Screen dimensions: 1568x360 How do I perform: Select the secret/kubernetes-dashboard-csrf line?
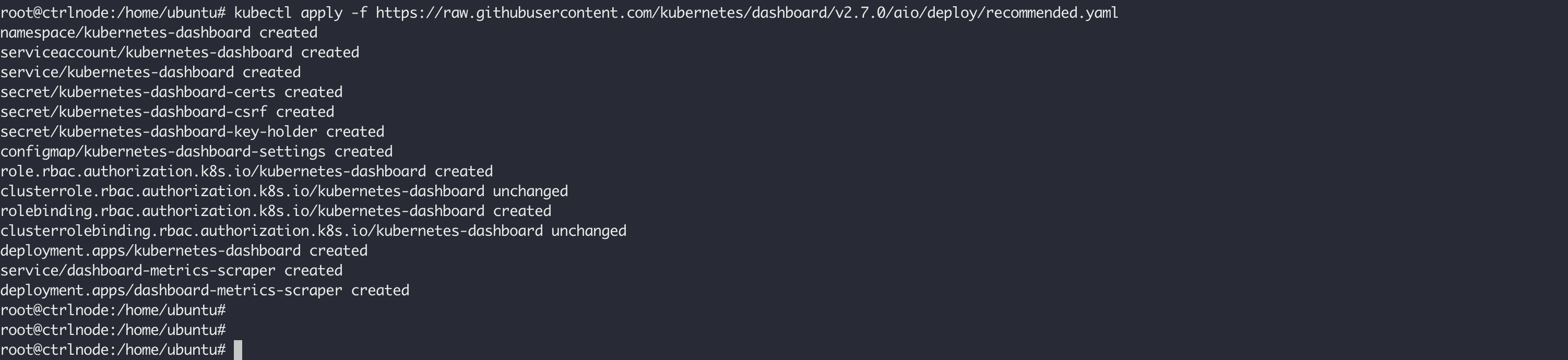(x=167, y=112)
